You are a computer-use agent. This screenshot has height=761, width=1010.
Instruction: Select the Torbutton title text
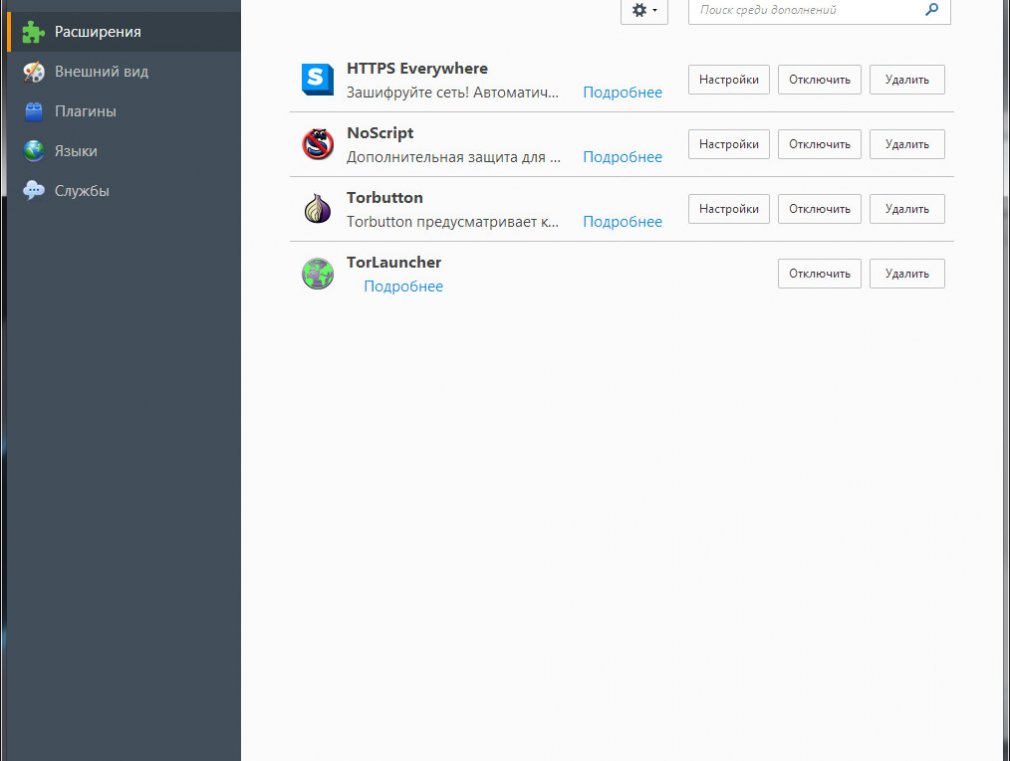point(385,197)
